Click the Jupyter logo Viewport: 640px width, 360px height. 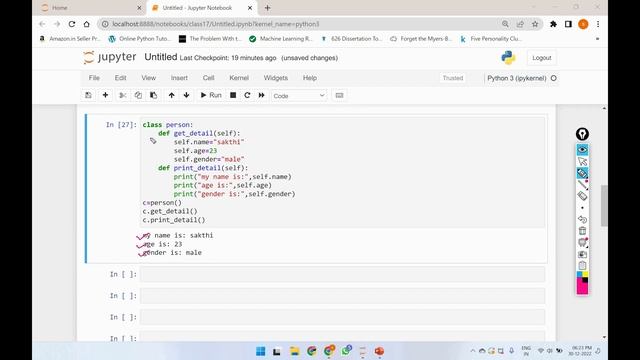[x=109, y=57]
